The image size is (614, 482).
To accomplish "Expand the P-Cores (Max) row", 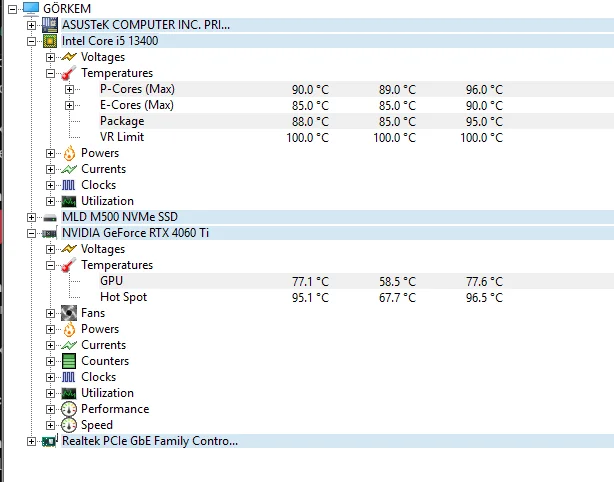I will click(x=69, y=89).
